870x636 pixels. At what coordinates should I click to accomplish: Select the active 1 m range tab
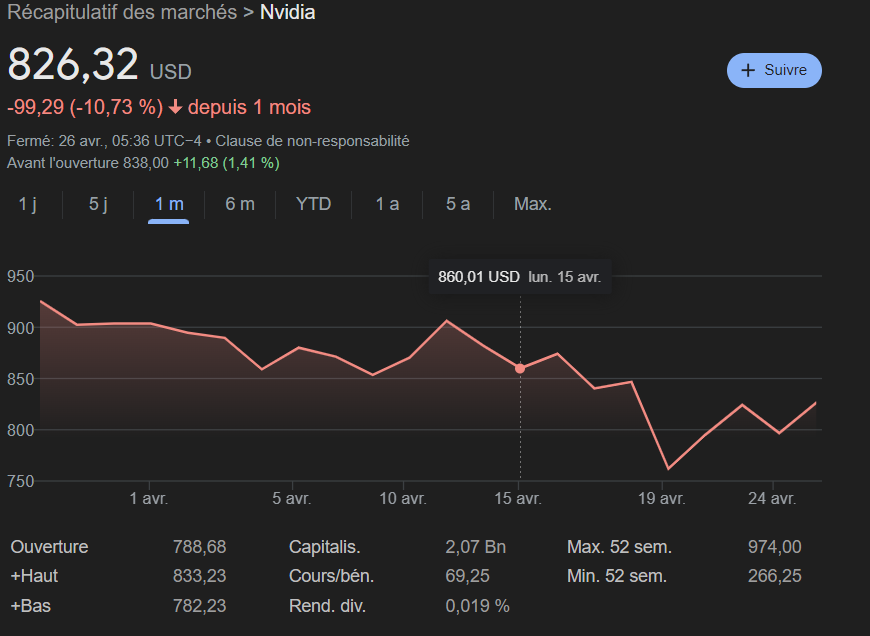[x=169, y=204]
